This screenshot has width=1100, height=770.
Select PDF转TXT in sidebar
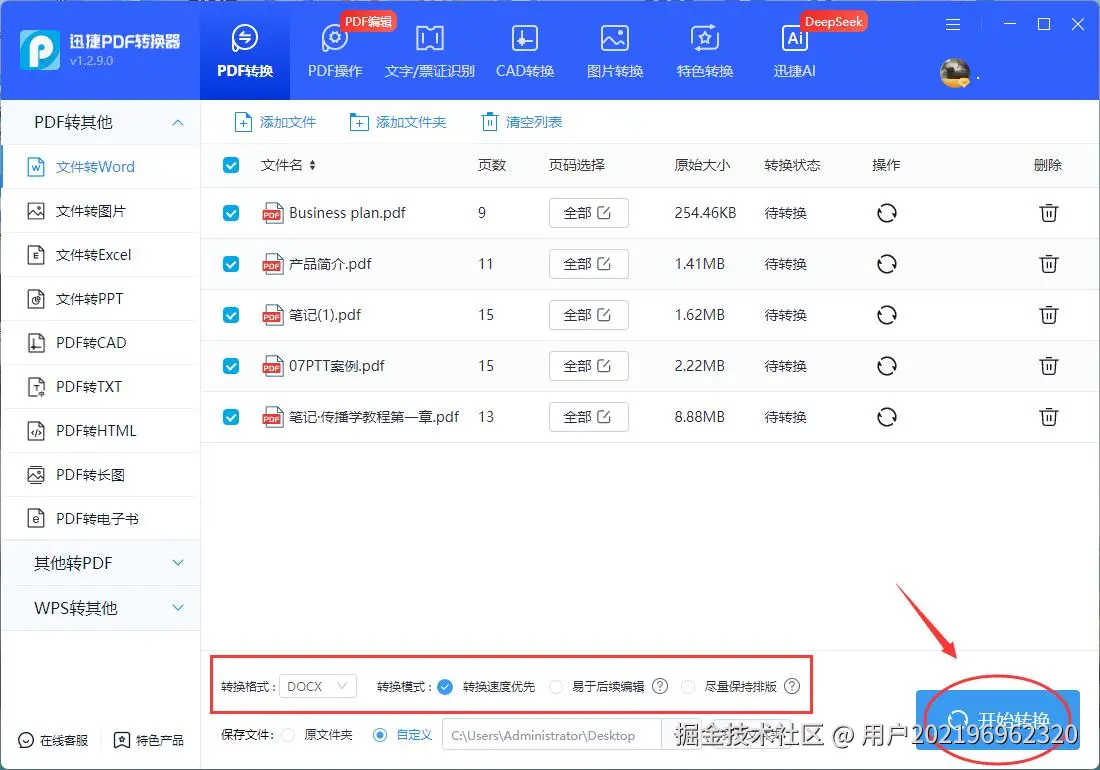point(101,387)
